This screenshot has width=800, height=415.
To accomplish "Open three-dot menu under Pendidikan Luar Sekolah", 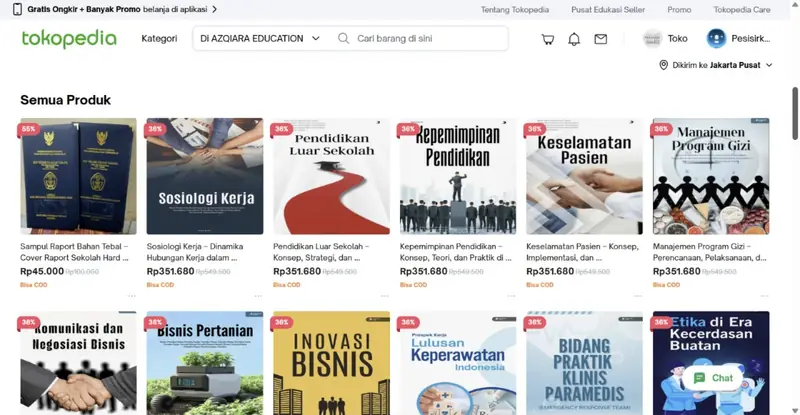I will [x=385, y=296].
